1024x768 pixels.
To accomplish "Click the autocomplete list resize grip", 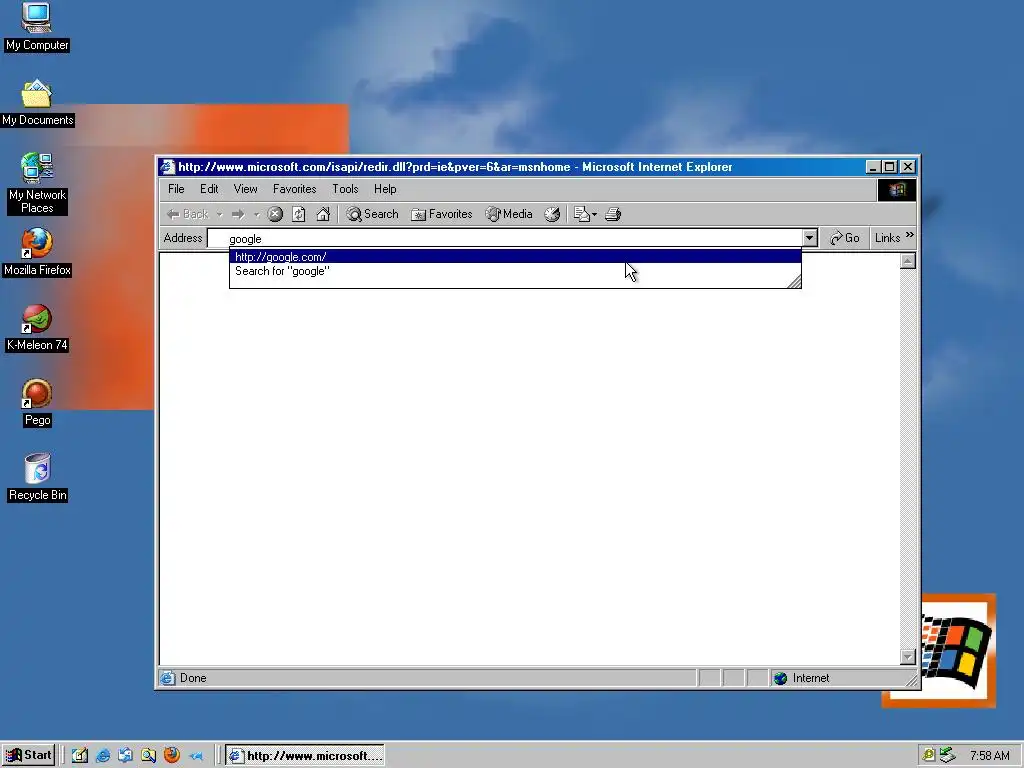I will tap(794, 281).
